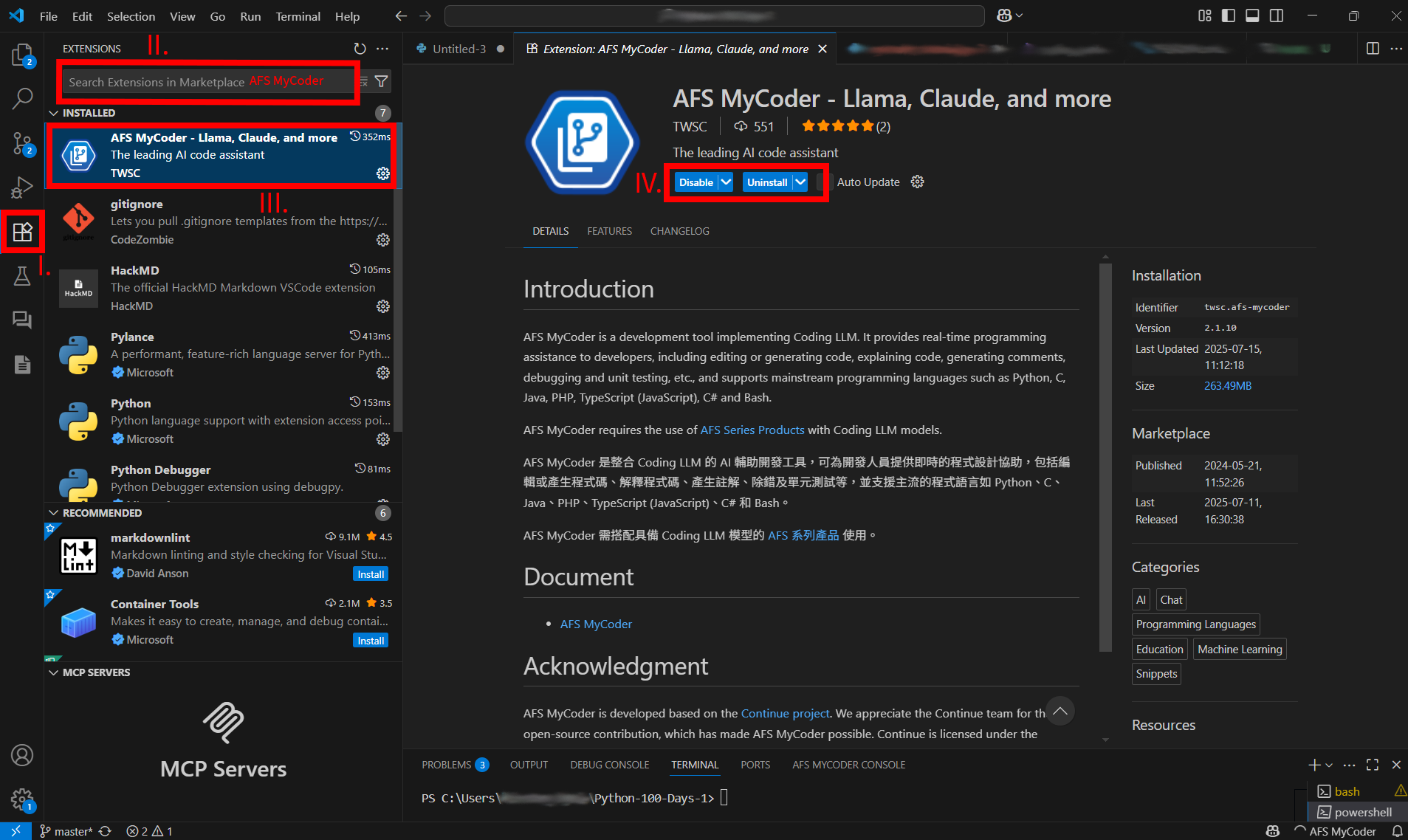Open the Extensions view icon
The width and height of the screenshot is (1408, 840).
(x=22, y=232)
